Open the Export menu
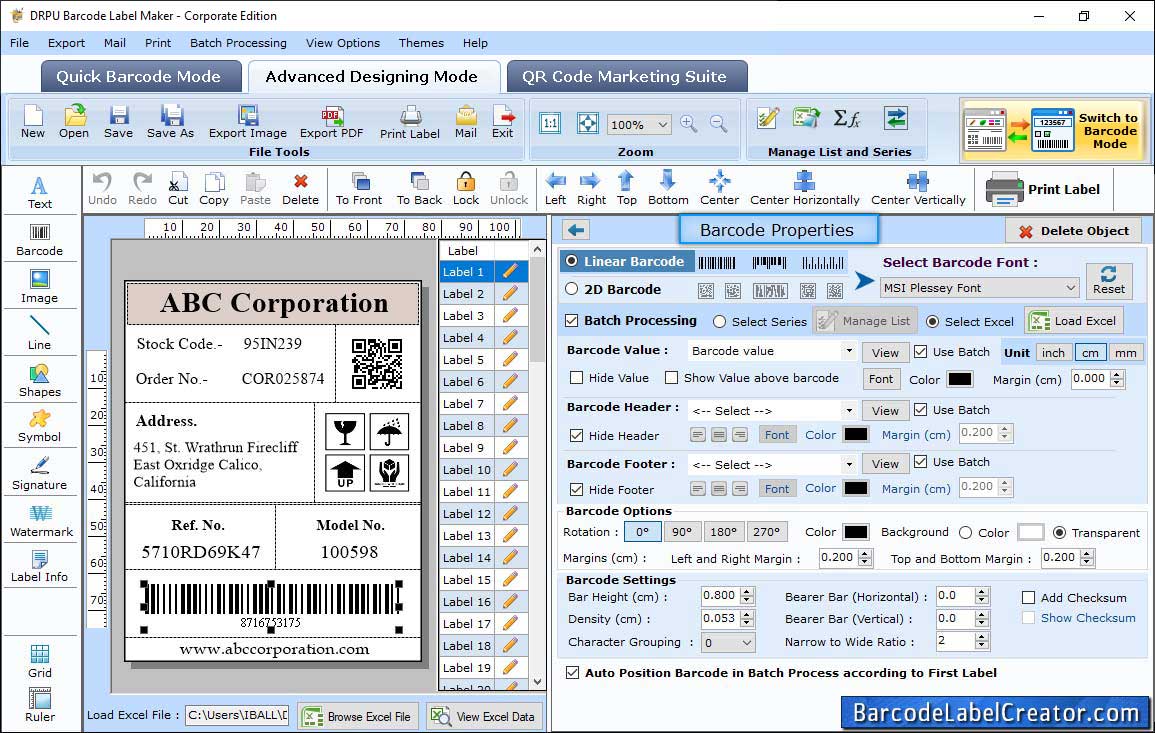The image size is (1155, 733). click(x=66, y=43)
